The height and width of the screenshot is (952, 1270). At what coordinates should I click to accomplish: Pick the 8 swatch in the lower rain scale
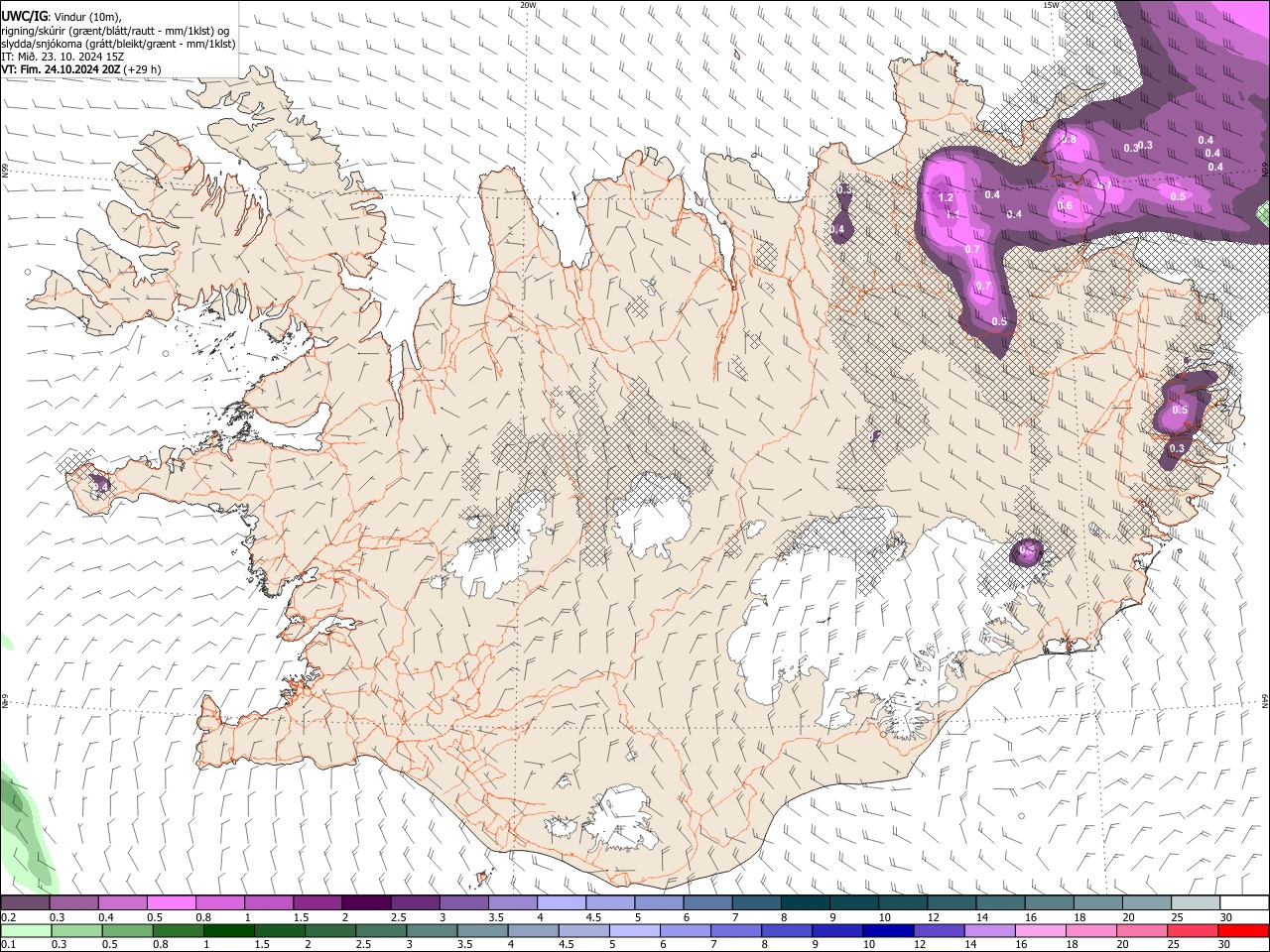coord(786,930)
